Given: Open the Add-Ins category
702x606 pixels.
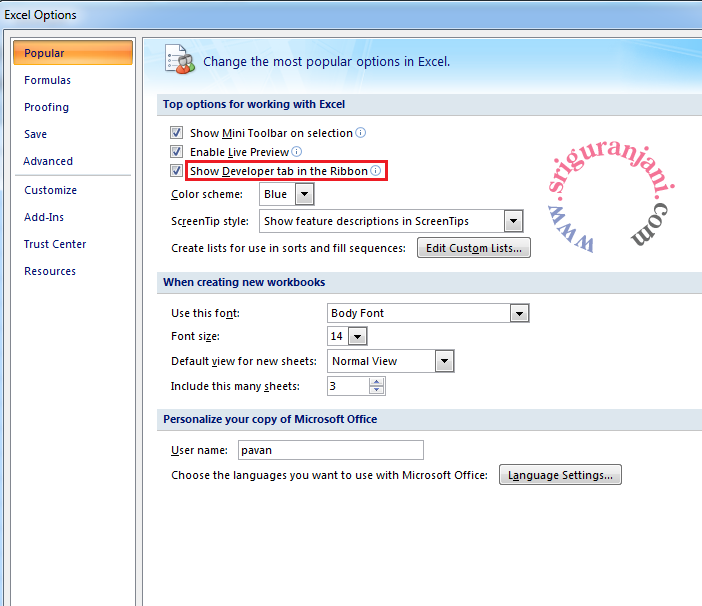Looking at the screenshot, I should (x=44, y=217).
